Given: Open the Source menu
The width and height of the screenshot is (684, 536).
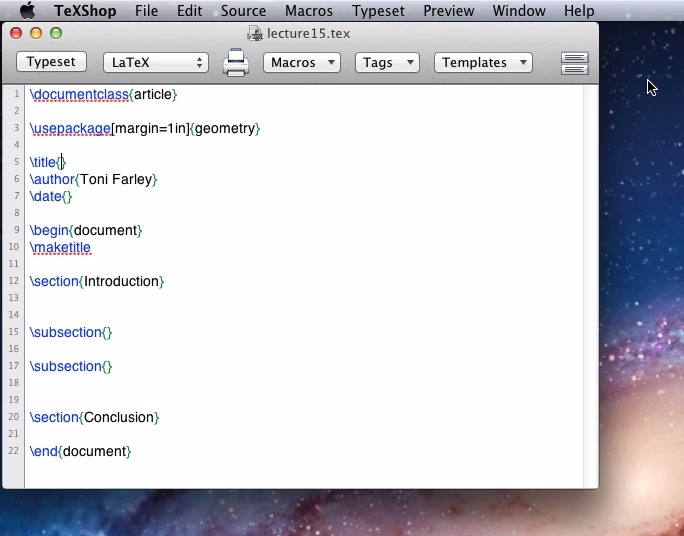Looking at the screenshot, I should coord(243,11).
